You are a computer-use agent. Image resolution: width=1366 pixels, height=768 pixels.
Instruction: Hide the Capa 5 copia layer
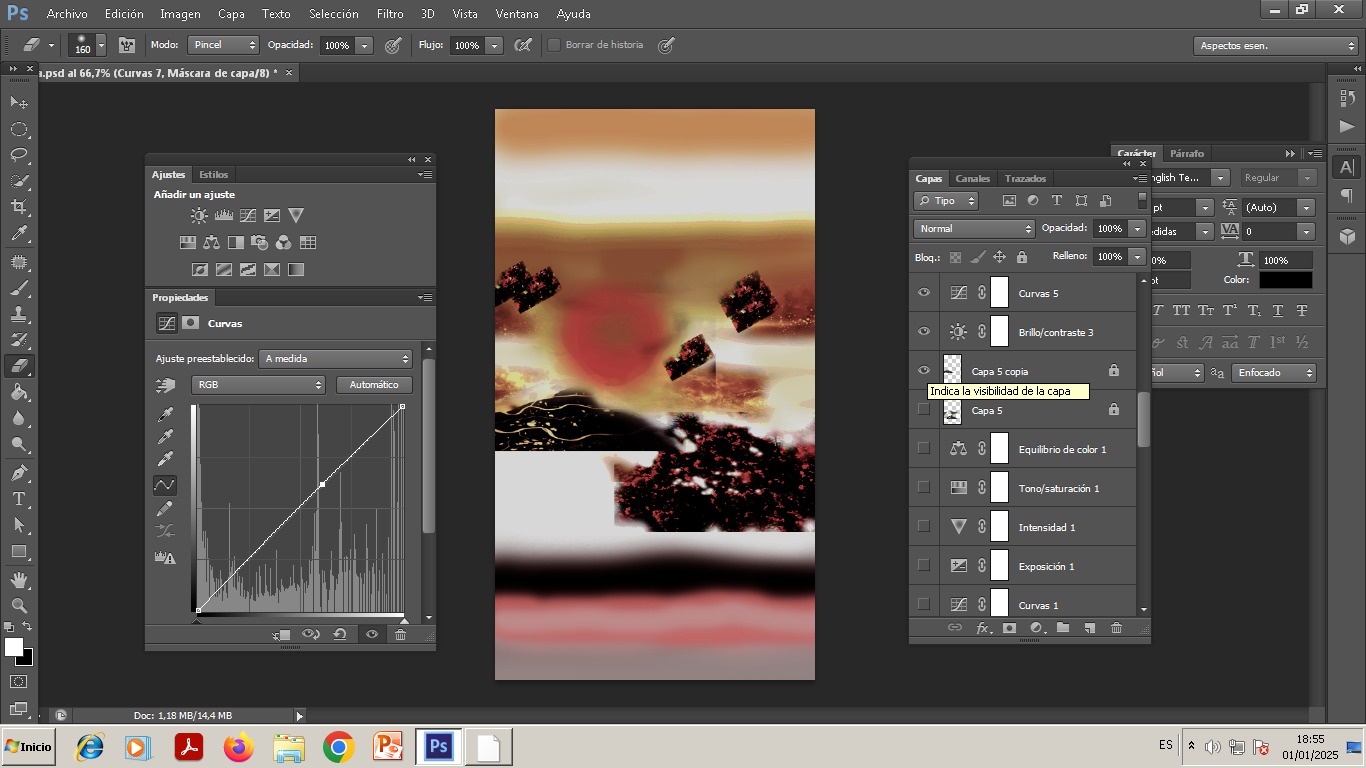[924, 370]
